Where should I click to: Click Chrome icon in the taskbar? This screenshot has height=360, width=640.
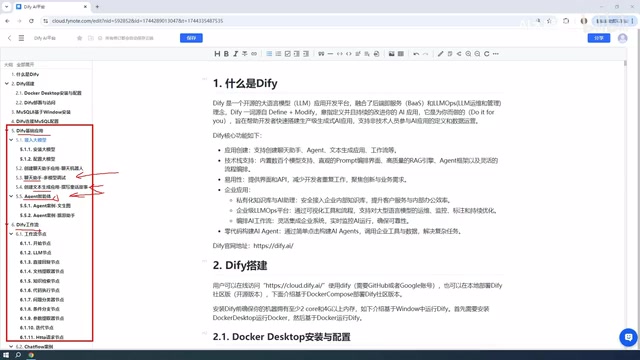pyautogui.click(x=31, y=355)
